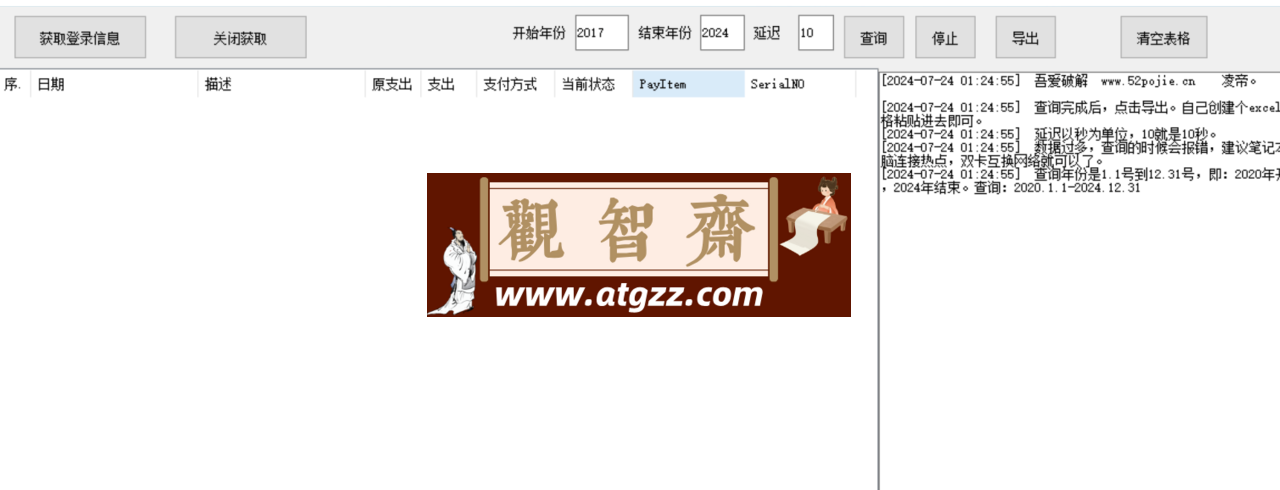Screen dimensions: 1280x490
Task: Click log line starting 数据过多
Action: [1080, 154]
